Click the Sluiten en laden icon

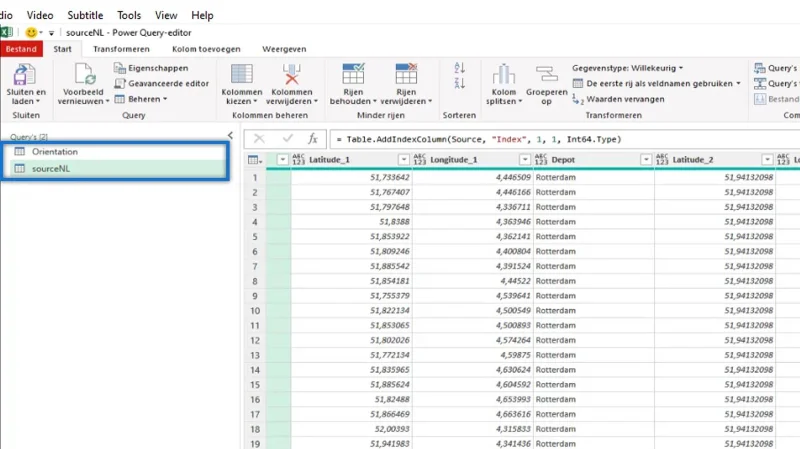[x=24, y=74]
